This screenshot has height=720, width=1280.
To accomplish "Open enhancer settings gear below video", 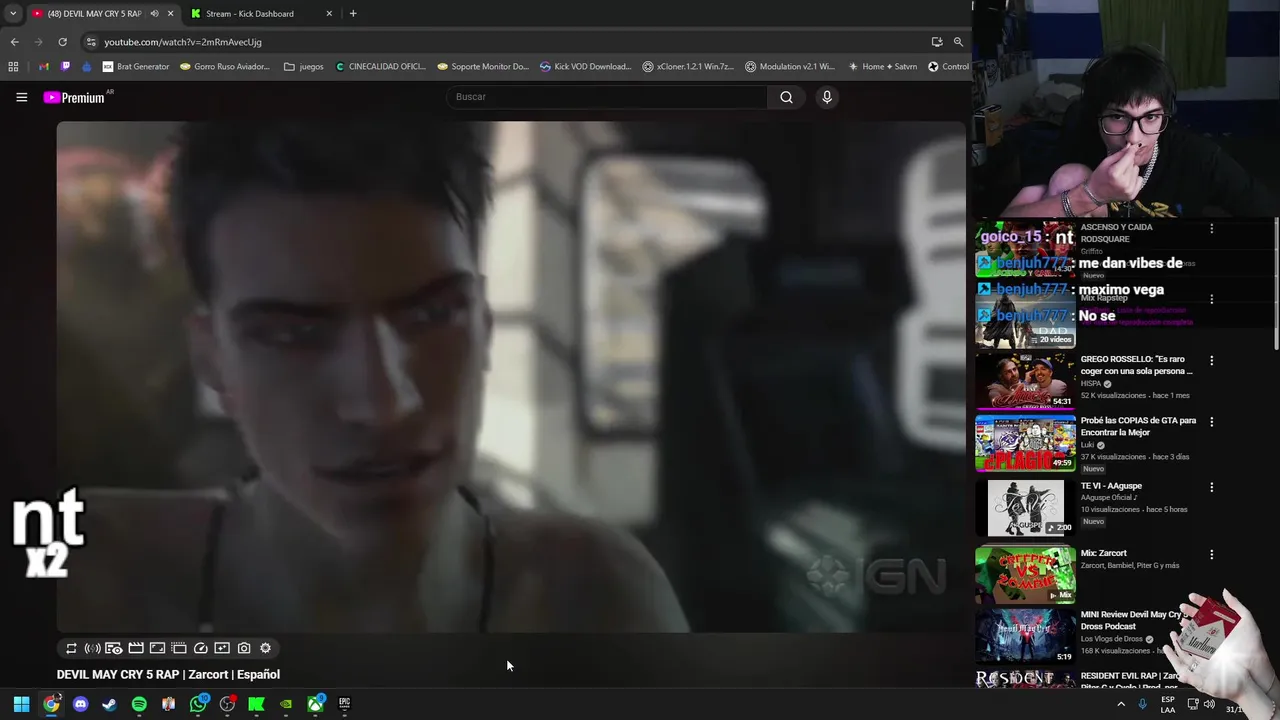I will click(265, 648).
